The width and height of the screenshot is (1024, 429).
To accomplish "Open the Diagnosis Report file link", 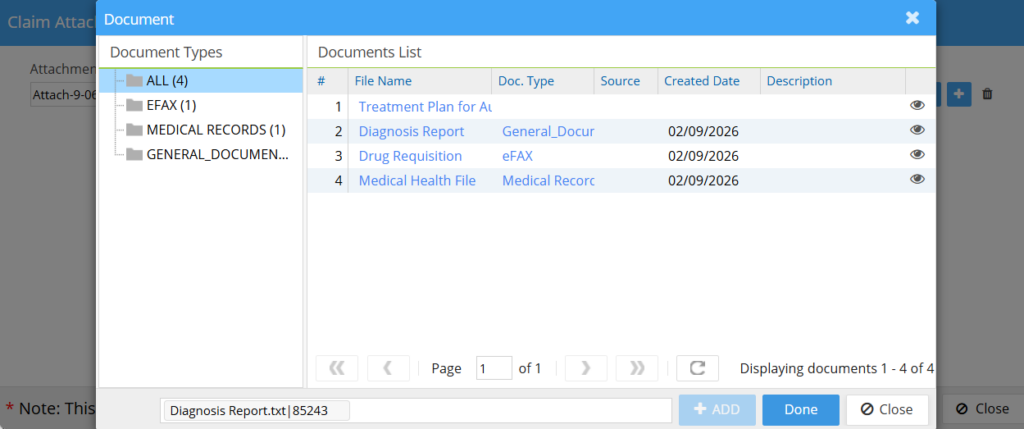I will [x=411, y=131].
